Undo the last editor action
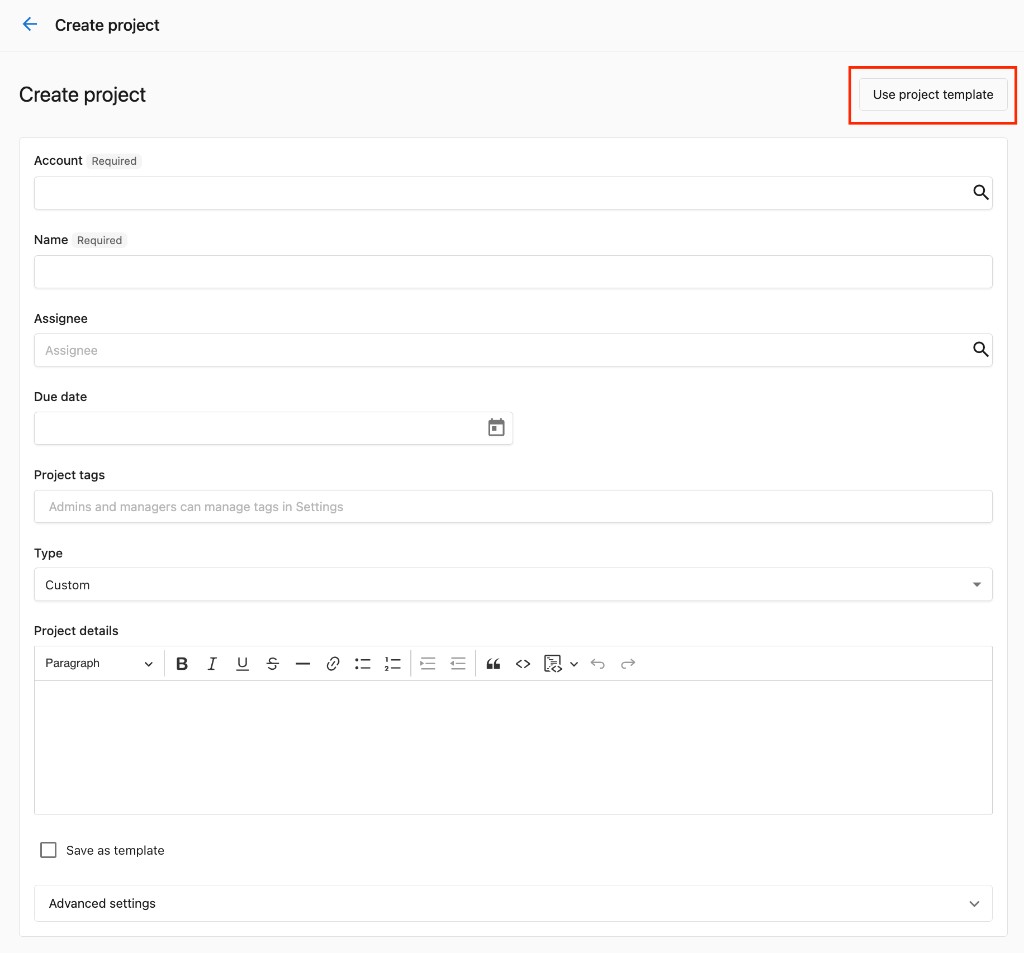Screen dimensions: 1024x953 pos(598,664)
